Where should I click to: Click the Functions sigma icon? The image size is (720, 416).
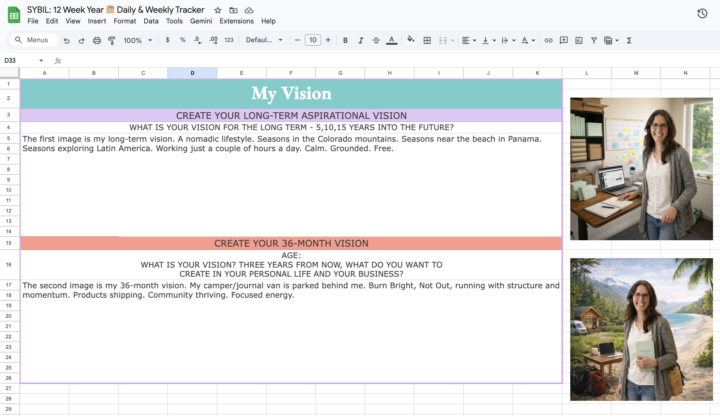[x=628, y=40]
